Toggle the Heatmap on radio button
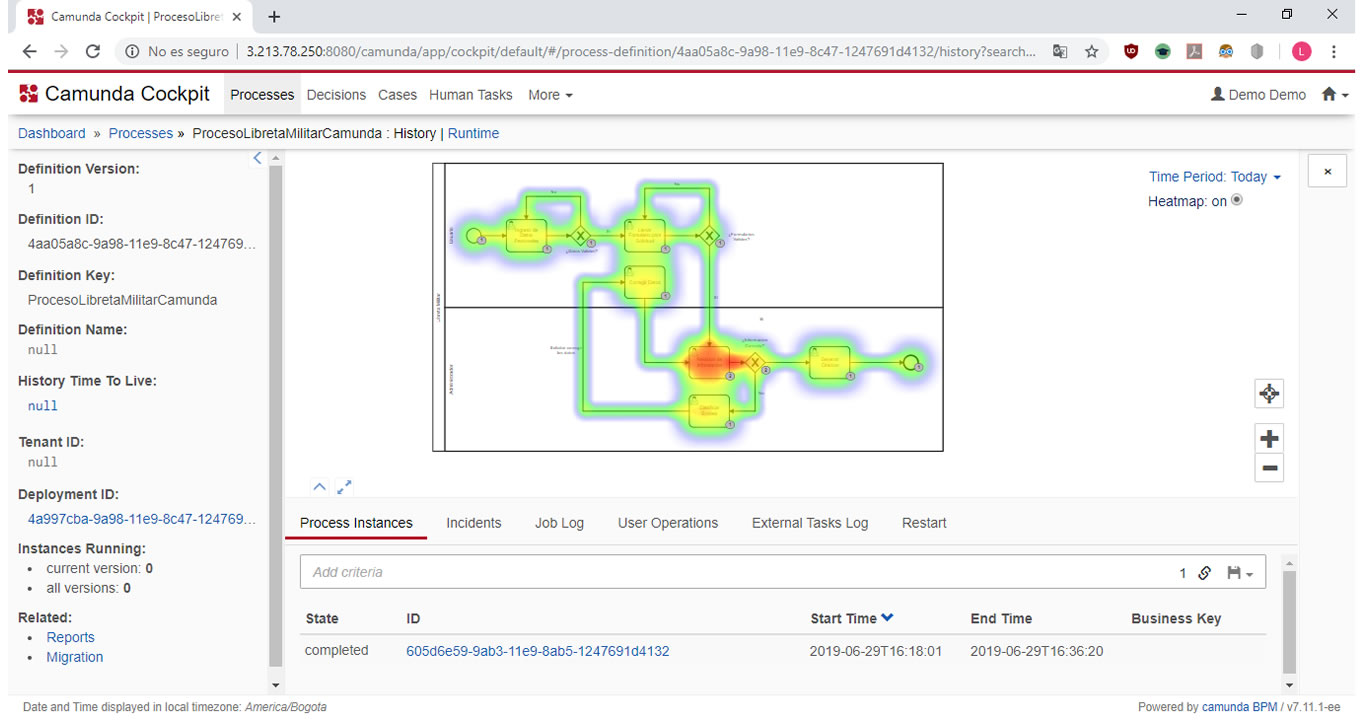The image size is (1370, 720). [x=1237, y=200]
